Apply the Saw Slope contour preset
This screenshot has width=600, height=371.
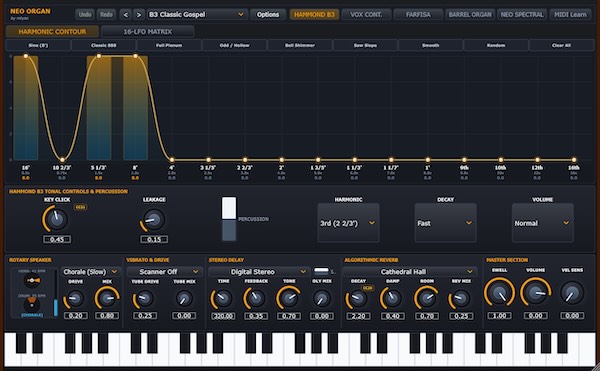[x=365, y=45]
